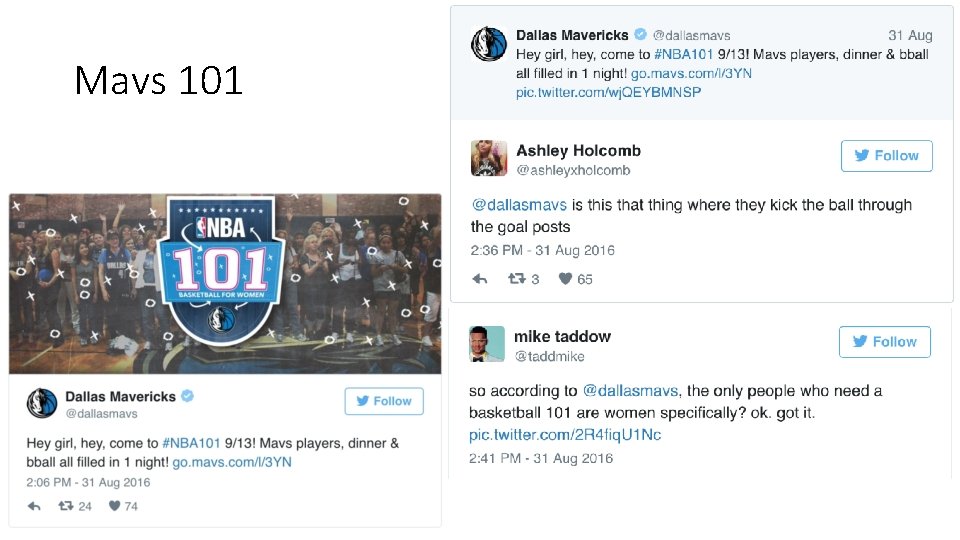
Task: Open #NBA101 hashtag in top right tweet
Action: 683,54
